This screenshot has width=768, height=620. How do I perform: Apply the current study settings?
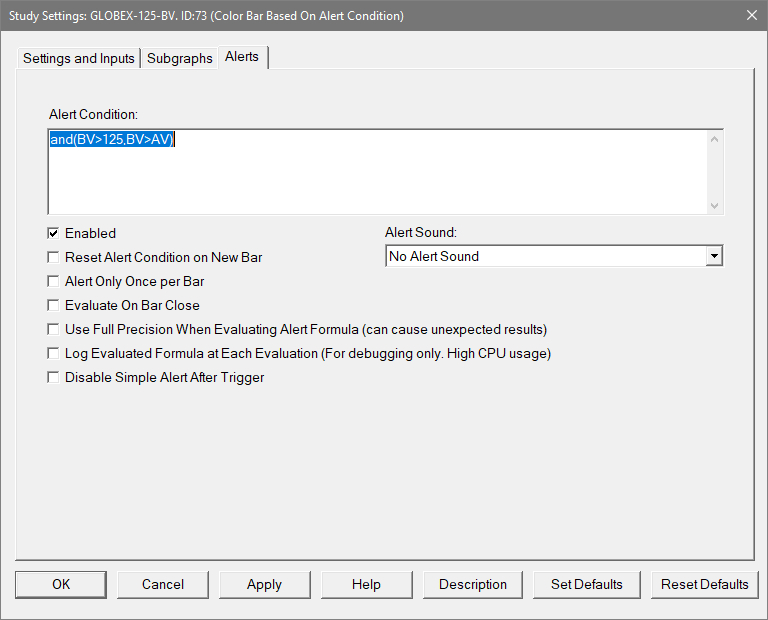[x=264, y=584]
